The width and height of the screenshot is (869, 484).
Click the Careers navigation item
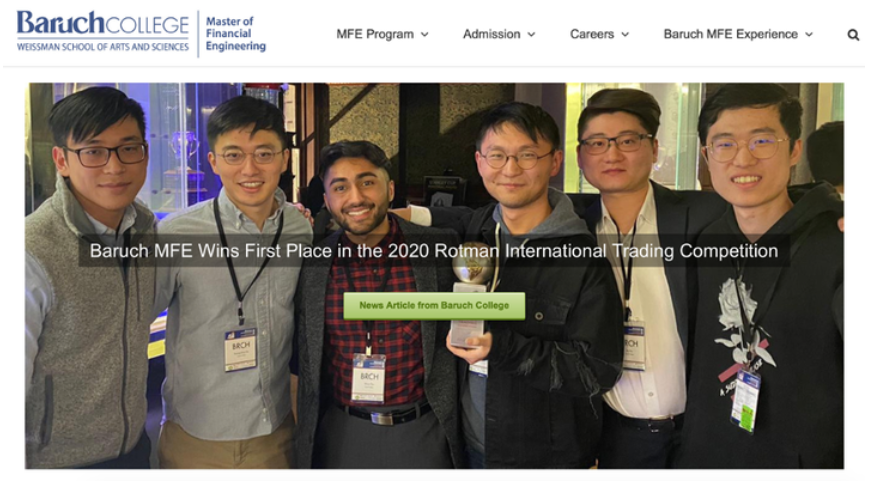click(592, 34)
